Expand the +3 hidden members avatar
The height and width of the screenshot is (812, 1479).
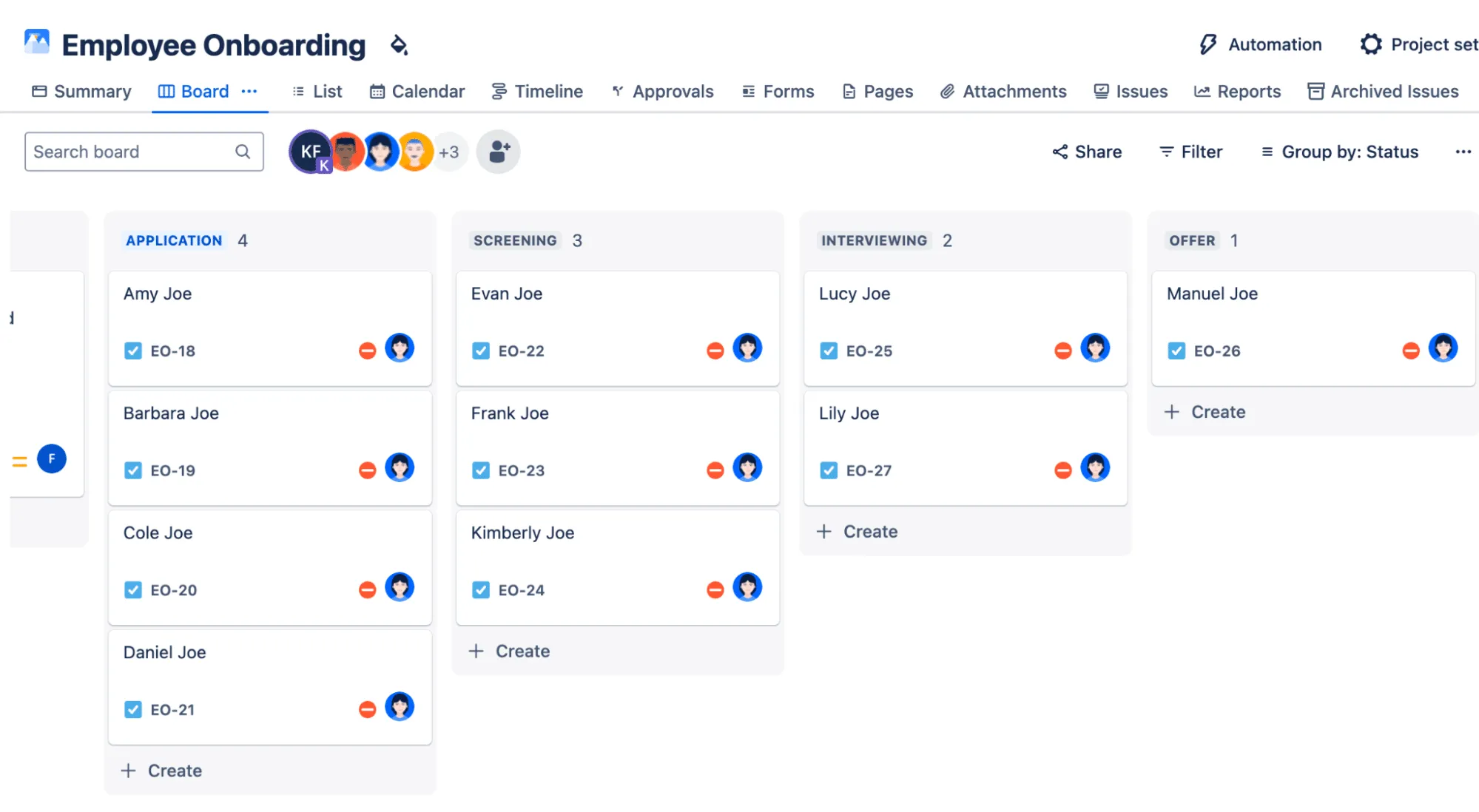pyautogui.click(x=449, y=152)
